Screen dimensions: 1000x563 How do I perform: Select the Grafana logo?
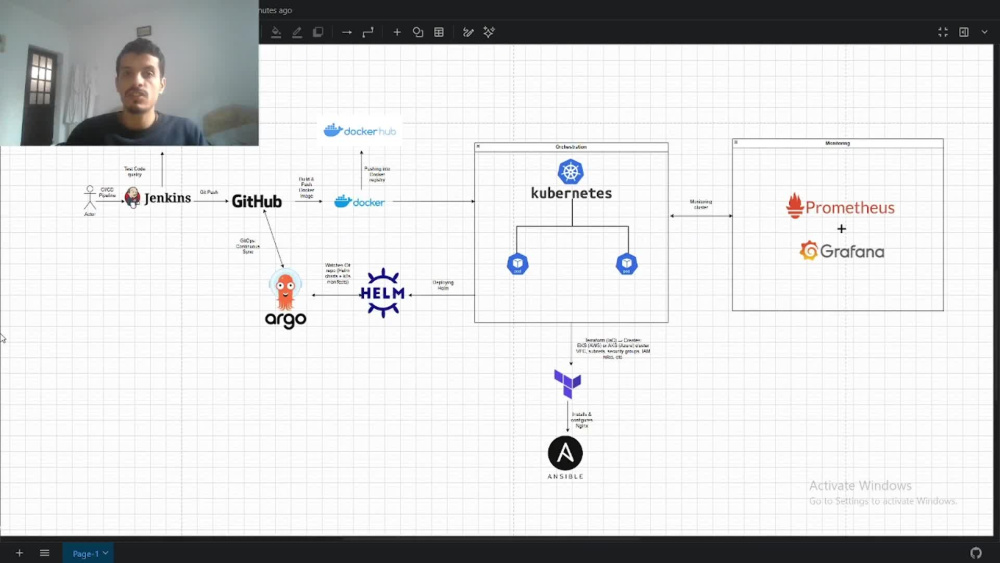point(842,251)
